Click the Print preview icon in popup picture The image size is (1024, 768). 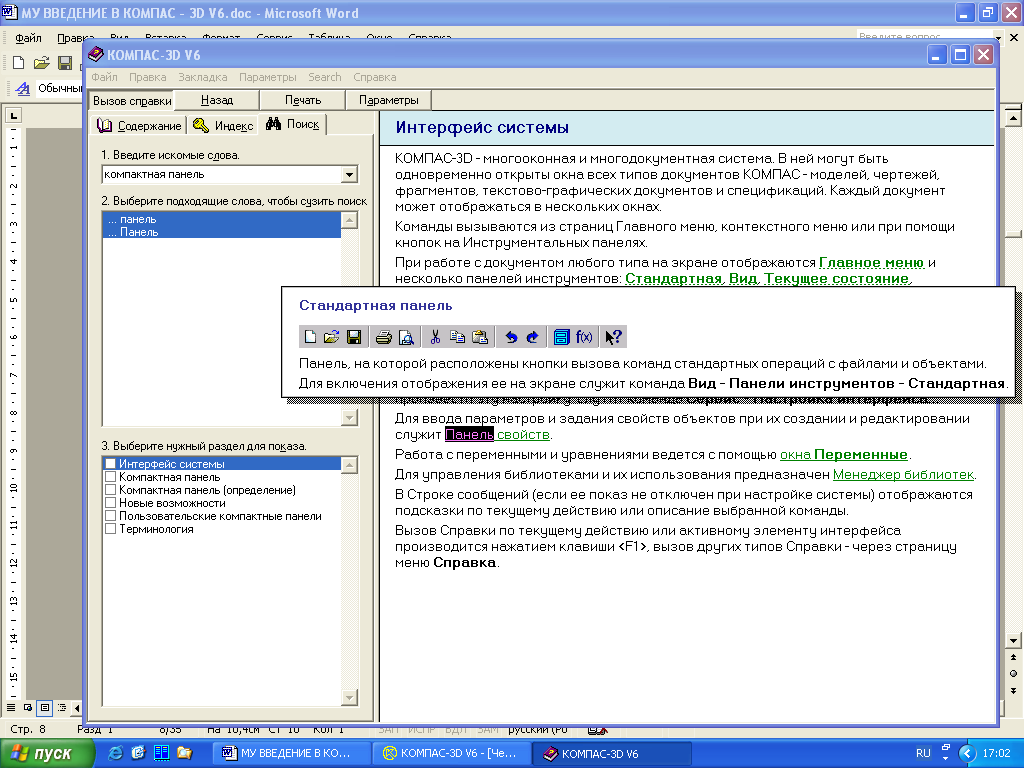[406, 337]
